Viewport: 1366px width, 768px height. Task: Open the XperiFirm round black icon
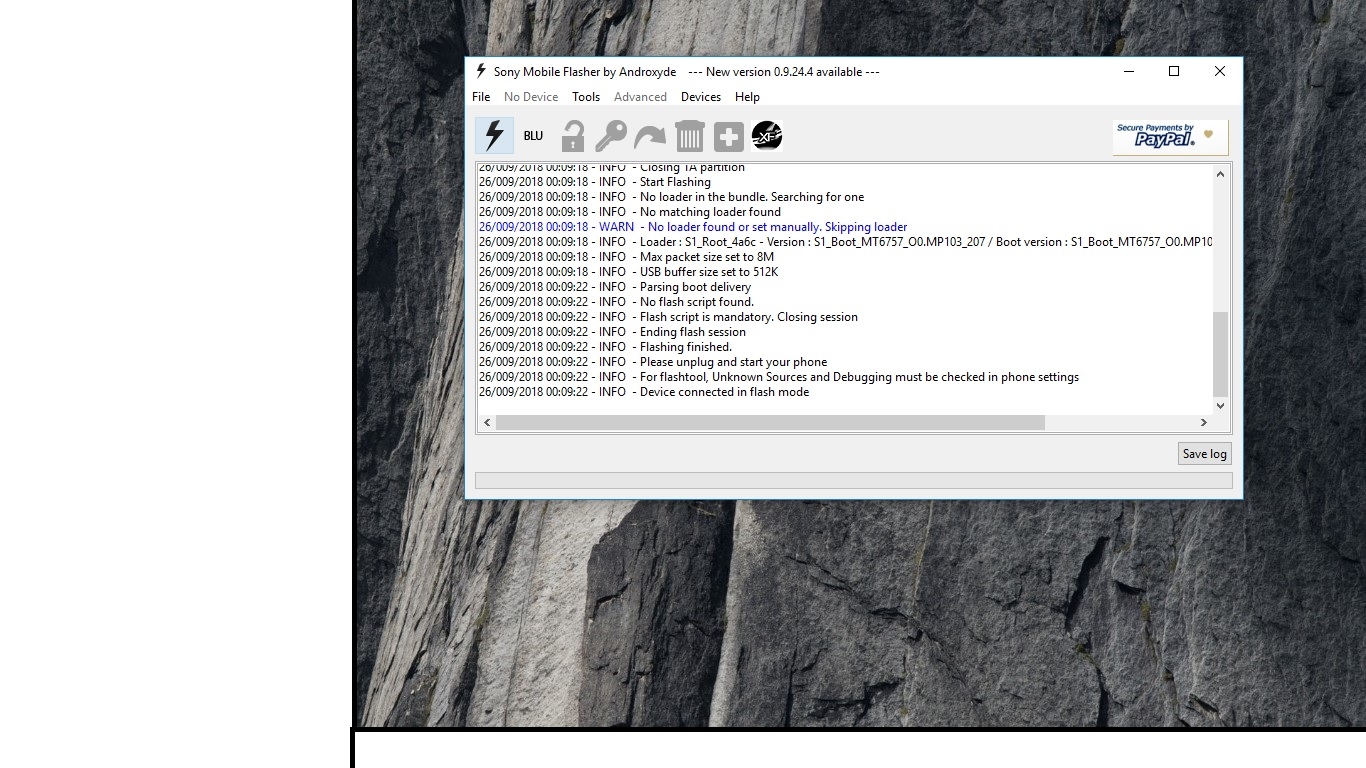[767, 136]
